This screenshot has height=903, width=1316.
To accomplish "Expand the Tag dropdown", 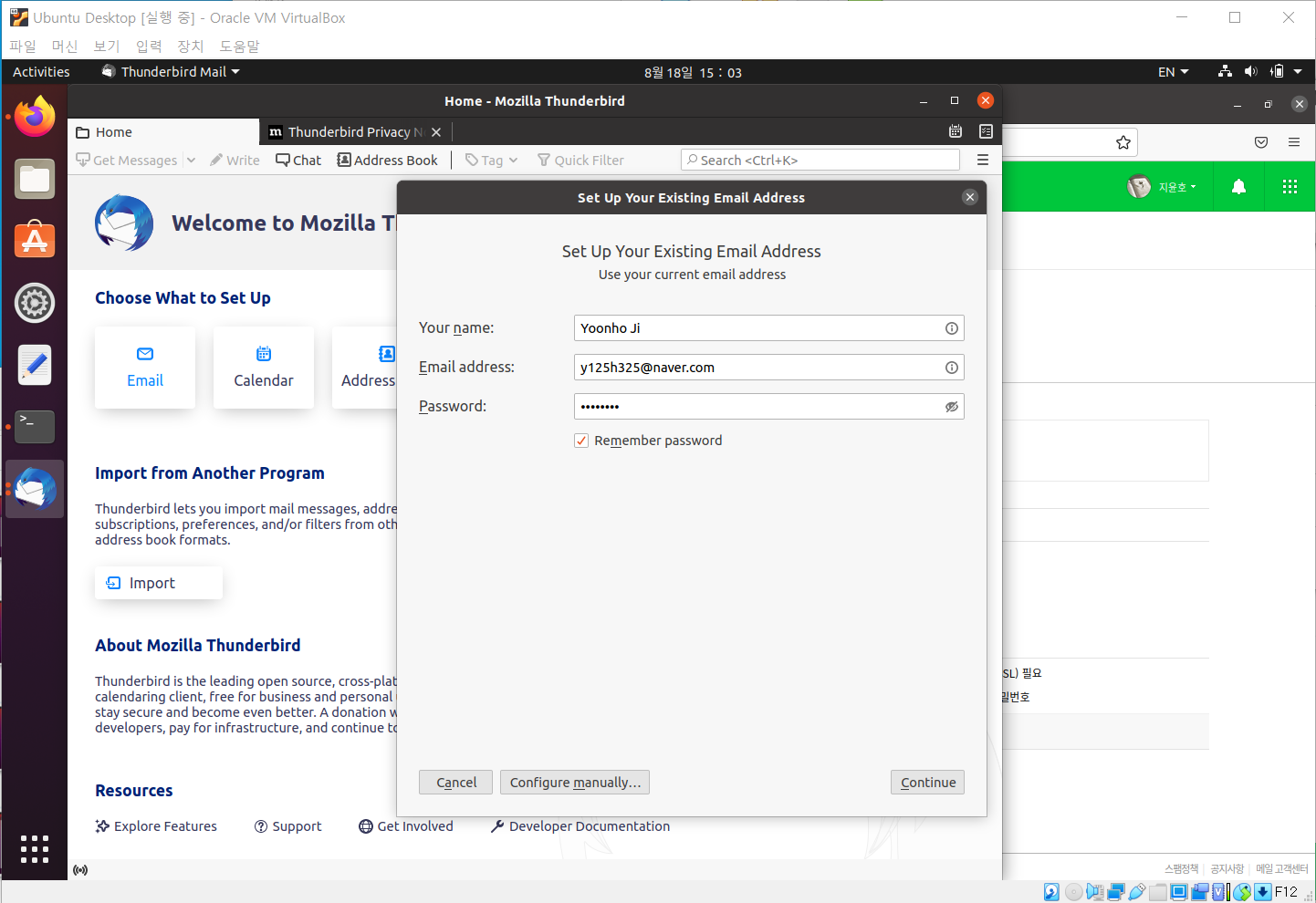I will coord(491,160).
